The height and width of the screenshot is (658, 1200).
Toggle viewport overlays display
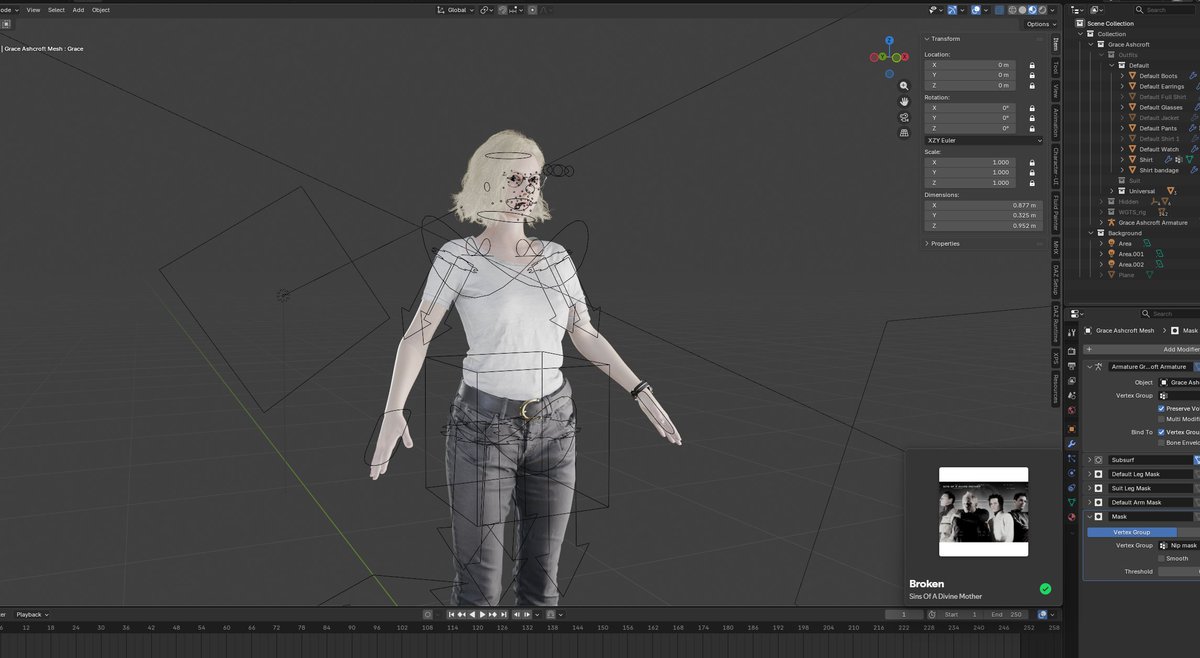pyautogui.click(x=976, y=10)
